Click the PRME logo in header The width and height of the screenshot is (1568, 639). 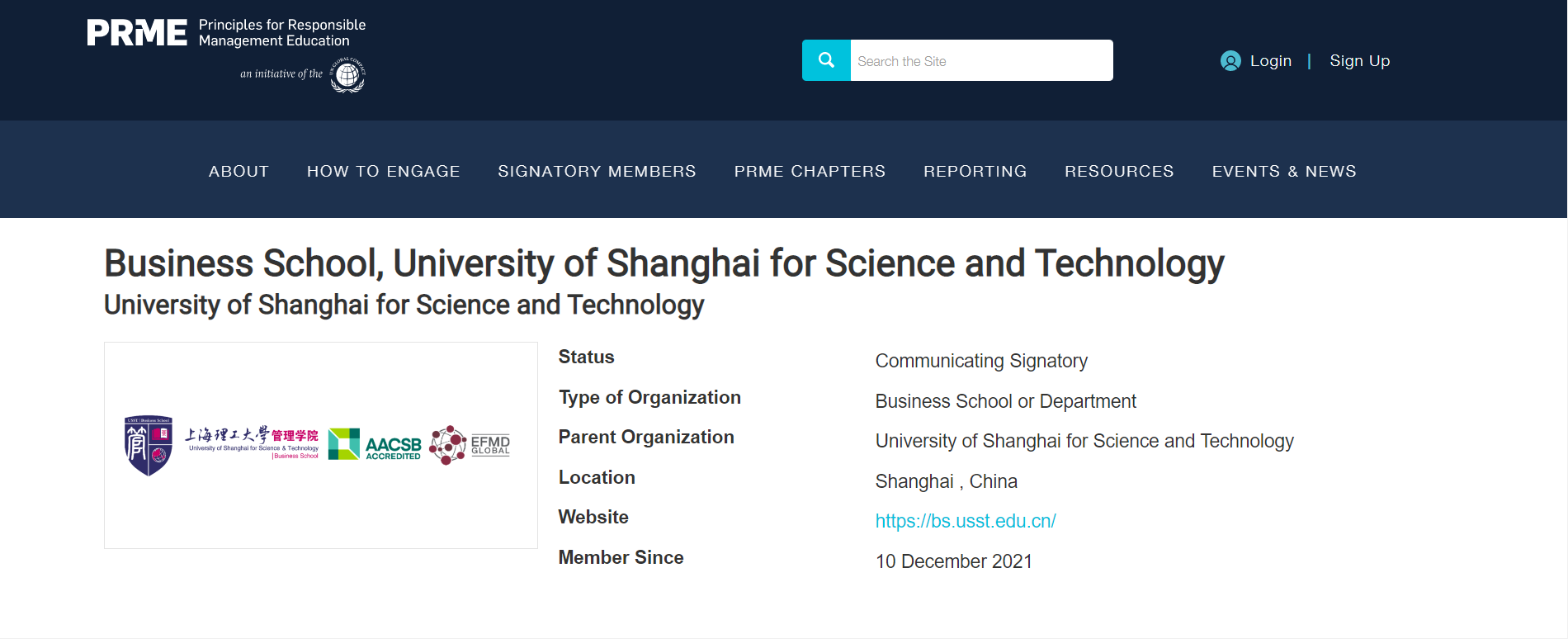click(x=137, y=33)
